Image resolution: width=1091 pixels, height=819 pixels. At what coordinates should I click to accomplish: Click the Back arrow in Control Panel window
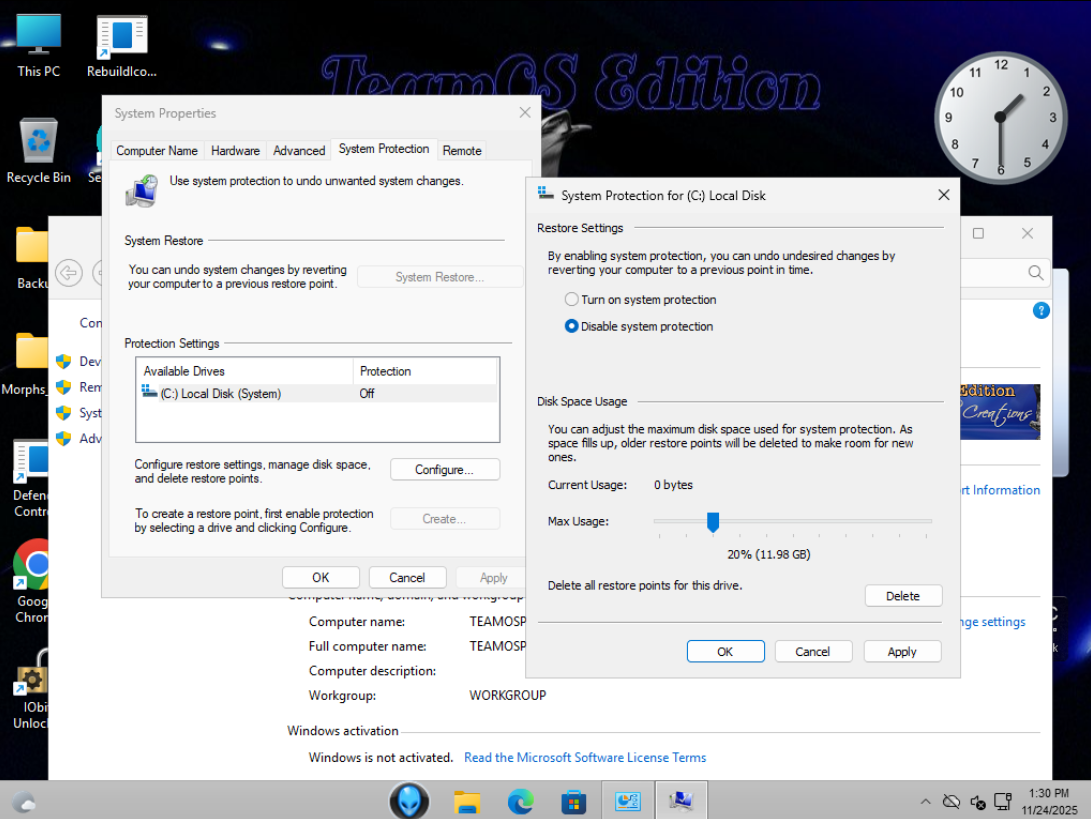69,273
